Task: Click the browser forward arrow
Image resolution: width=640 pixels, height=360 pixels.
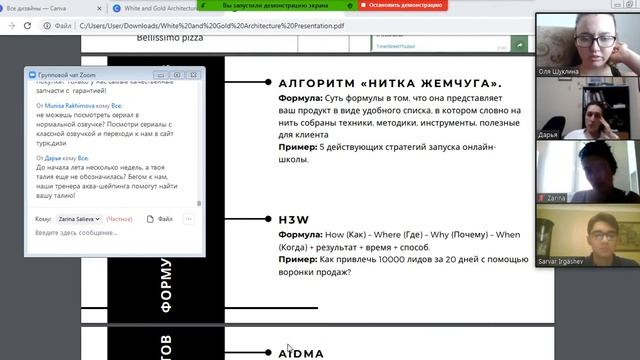Action: [x=11, y=26]
